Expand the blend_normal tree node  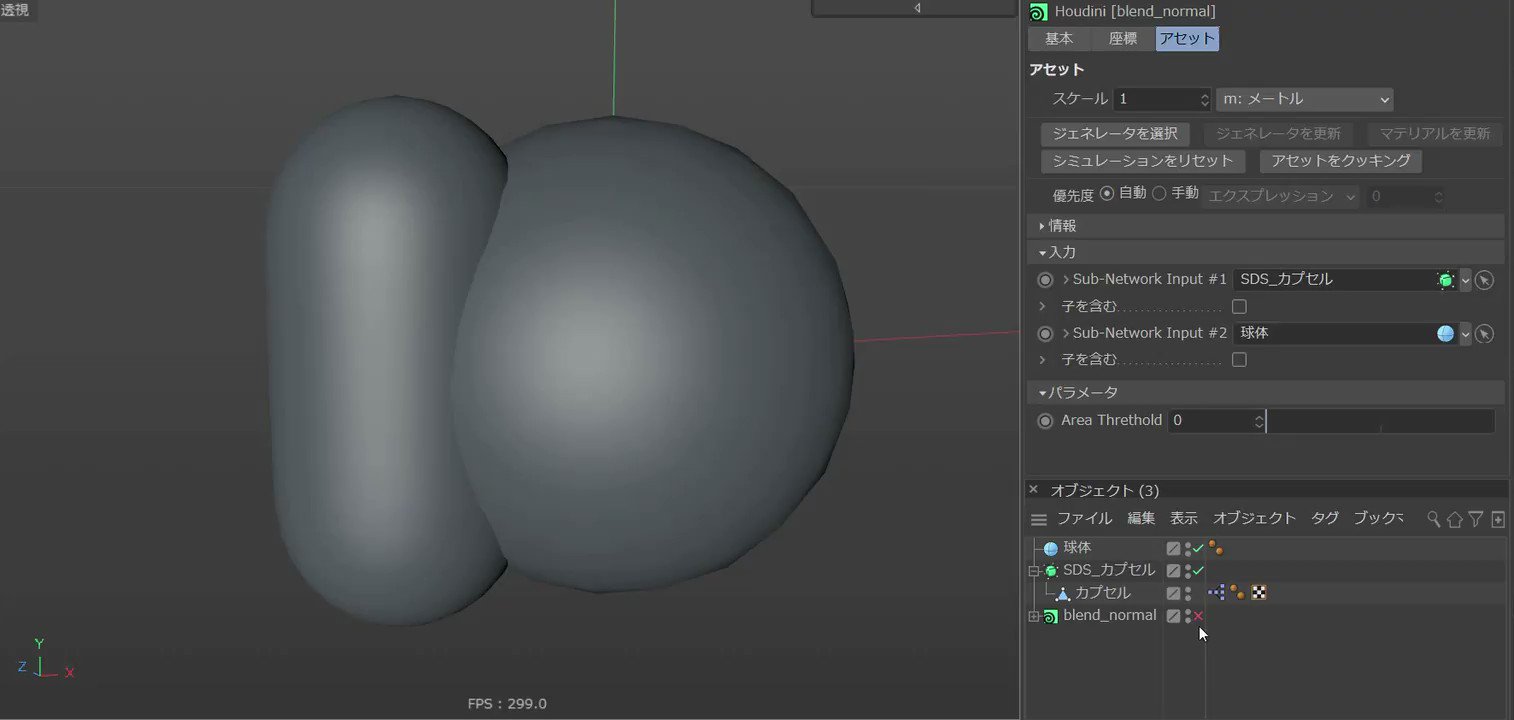point(1034,616)
